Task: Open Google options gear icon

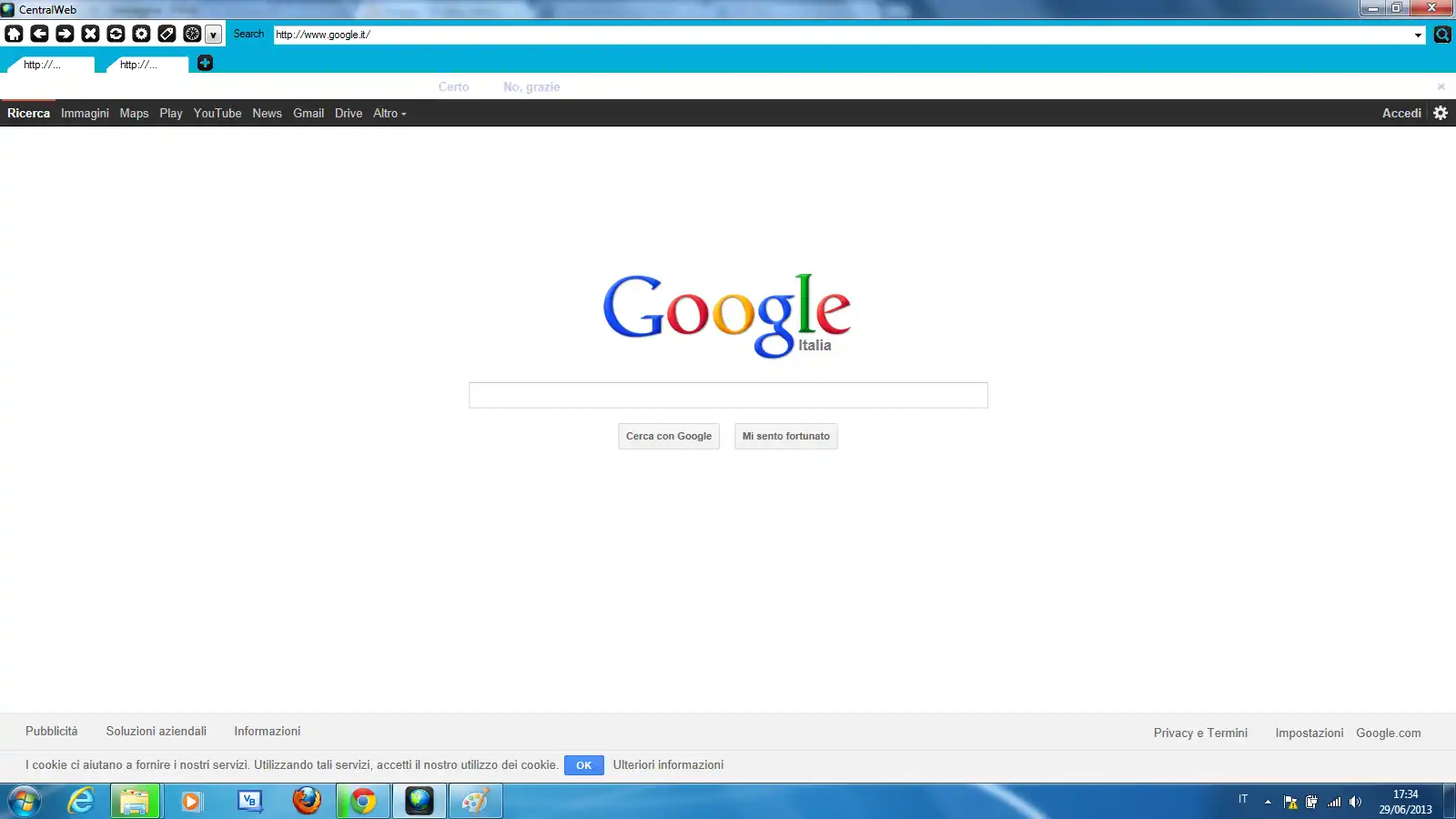Action: (1441, 113)
